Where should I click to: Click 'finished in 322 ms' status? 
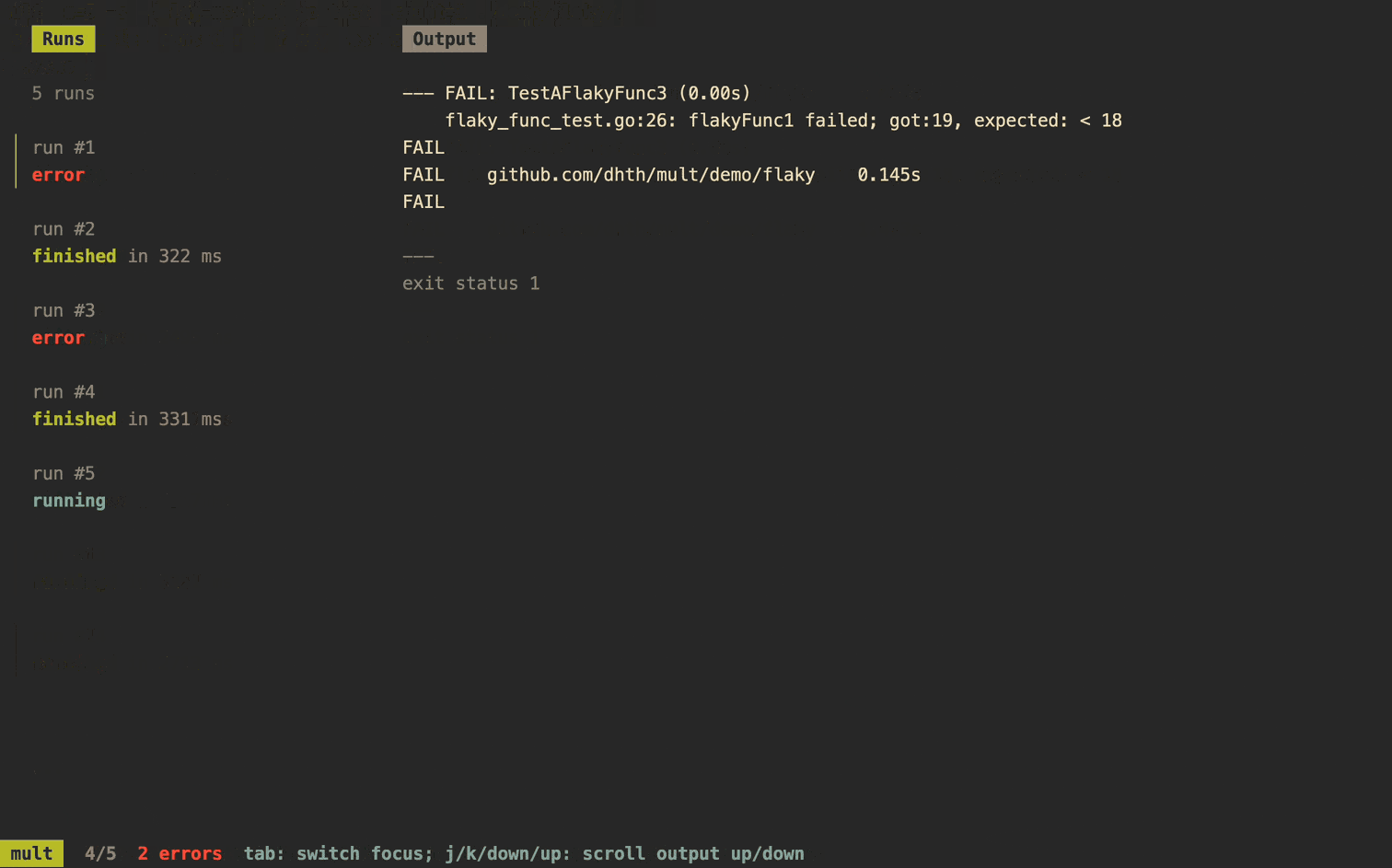[x=127, y=256]
